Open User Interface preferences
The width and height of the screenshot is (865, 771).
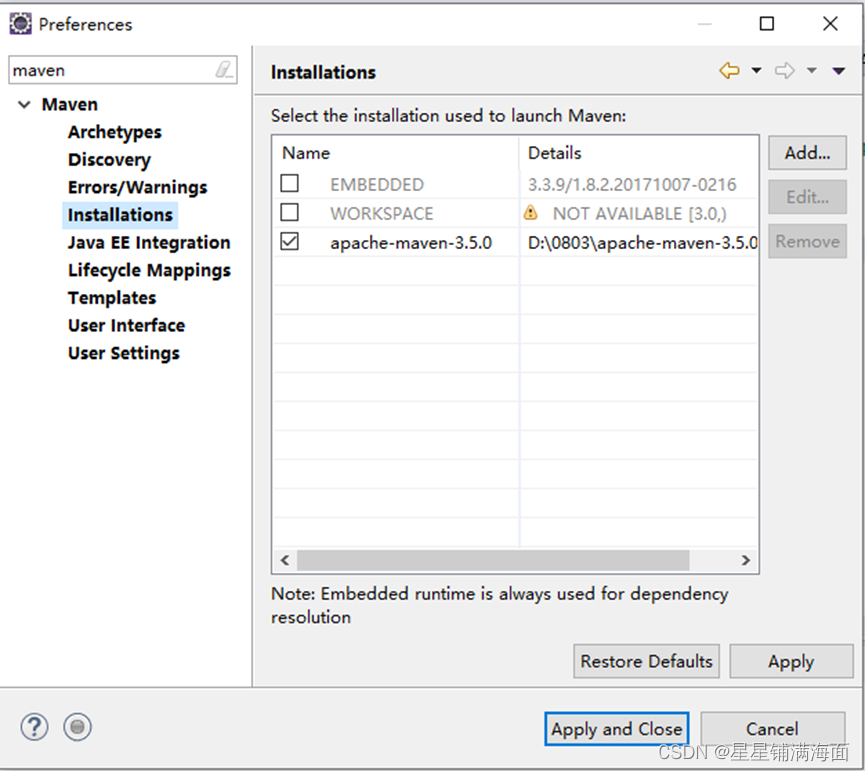click(x=126, y=325)
